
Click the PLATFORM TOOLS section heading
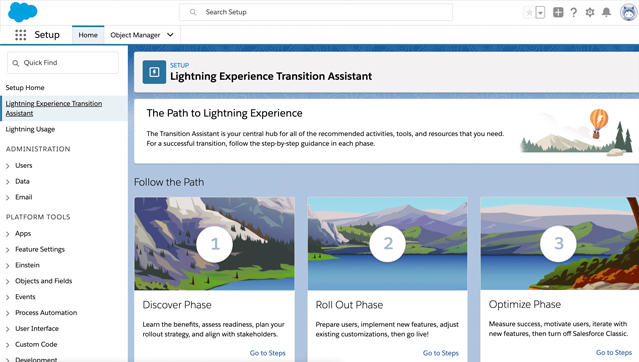(38, 217)
